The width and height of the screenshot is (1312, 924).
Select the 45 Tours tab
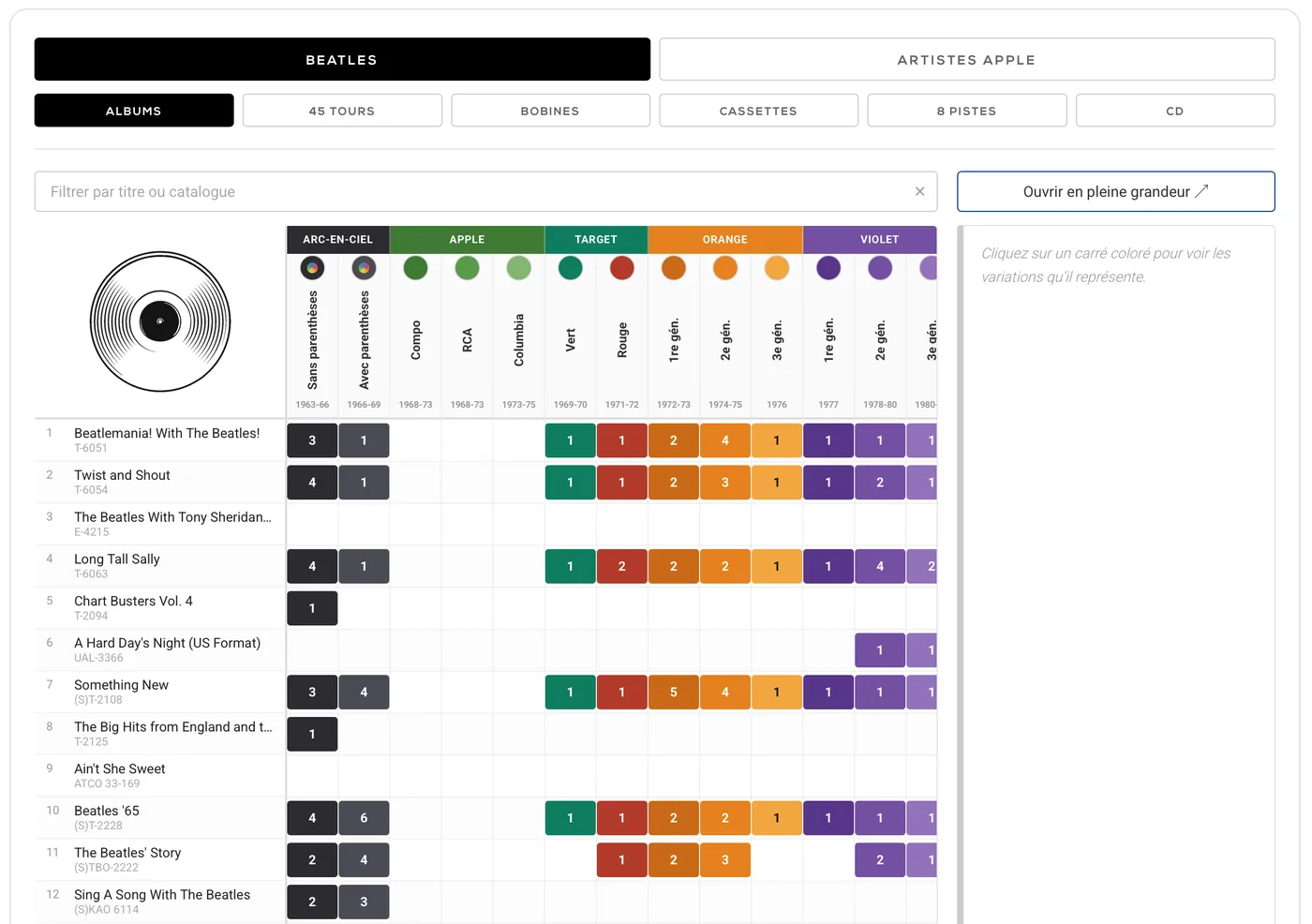coord(342,111)
